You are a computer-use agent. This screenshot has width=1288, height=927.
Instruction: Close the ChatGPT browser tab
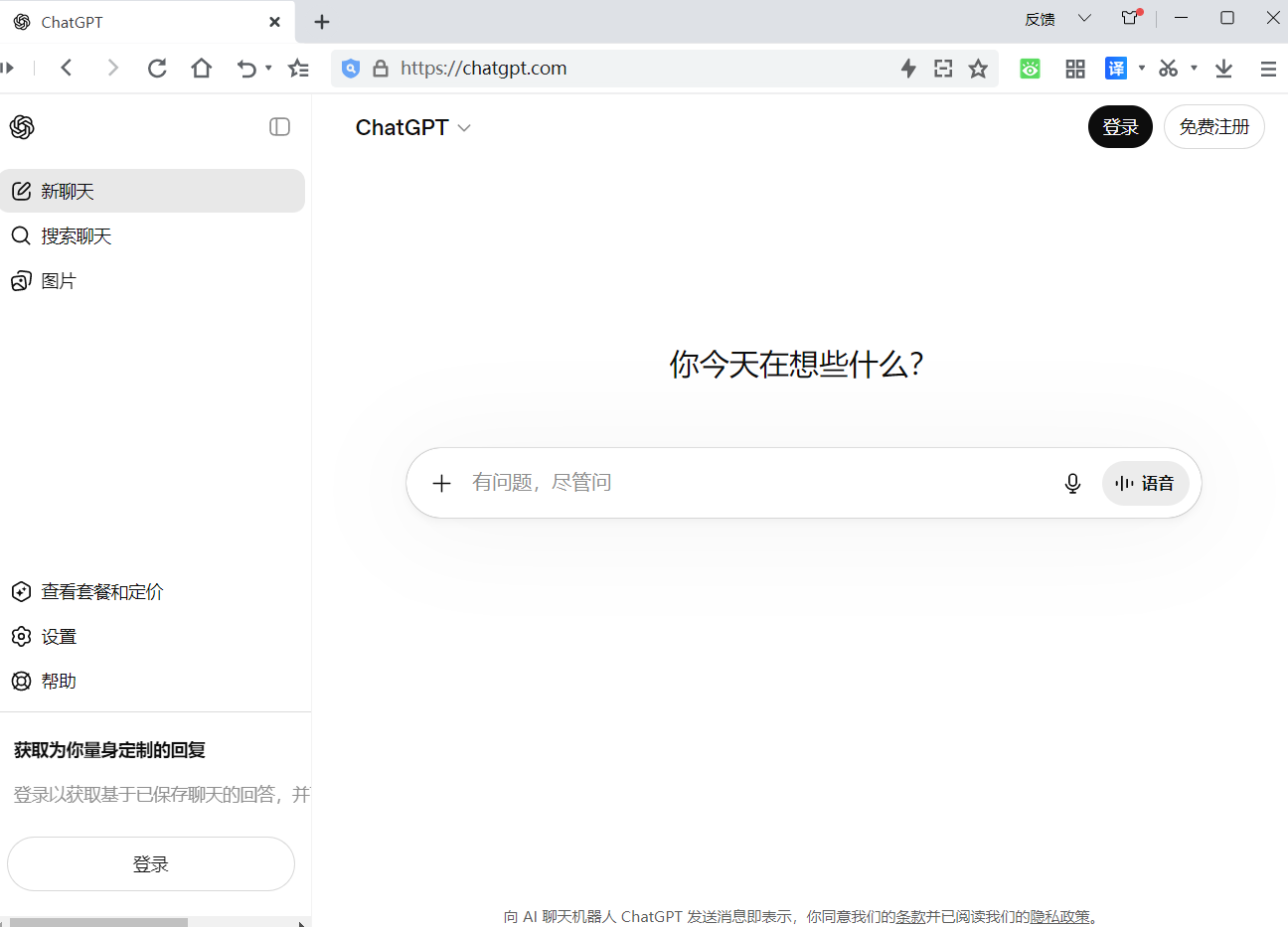pos(275,22)
